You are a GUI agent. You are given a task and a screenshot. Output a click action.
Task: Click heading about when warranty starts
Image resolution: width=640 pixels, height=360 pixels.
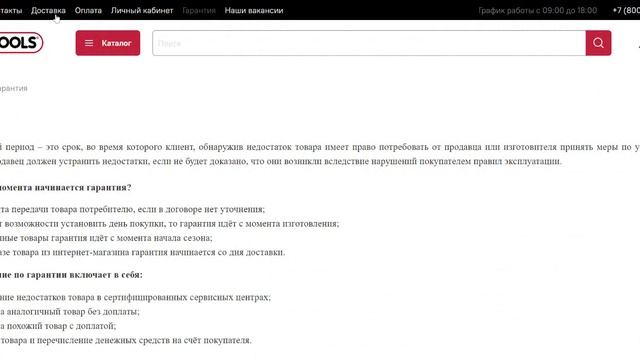pyautogui.click(x=66, y=188)
